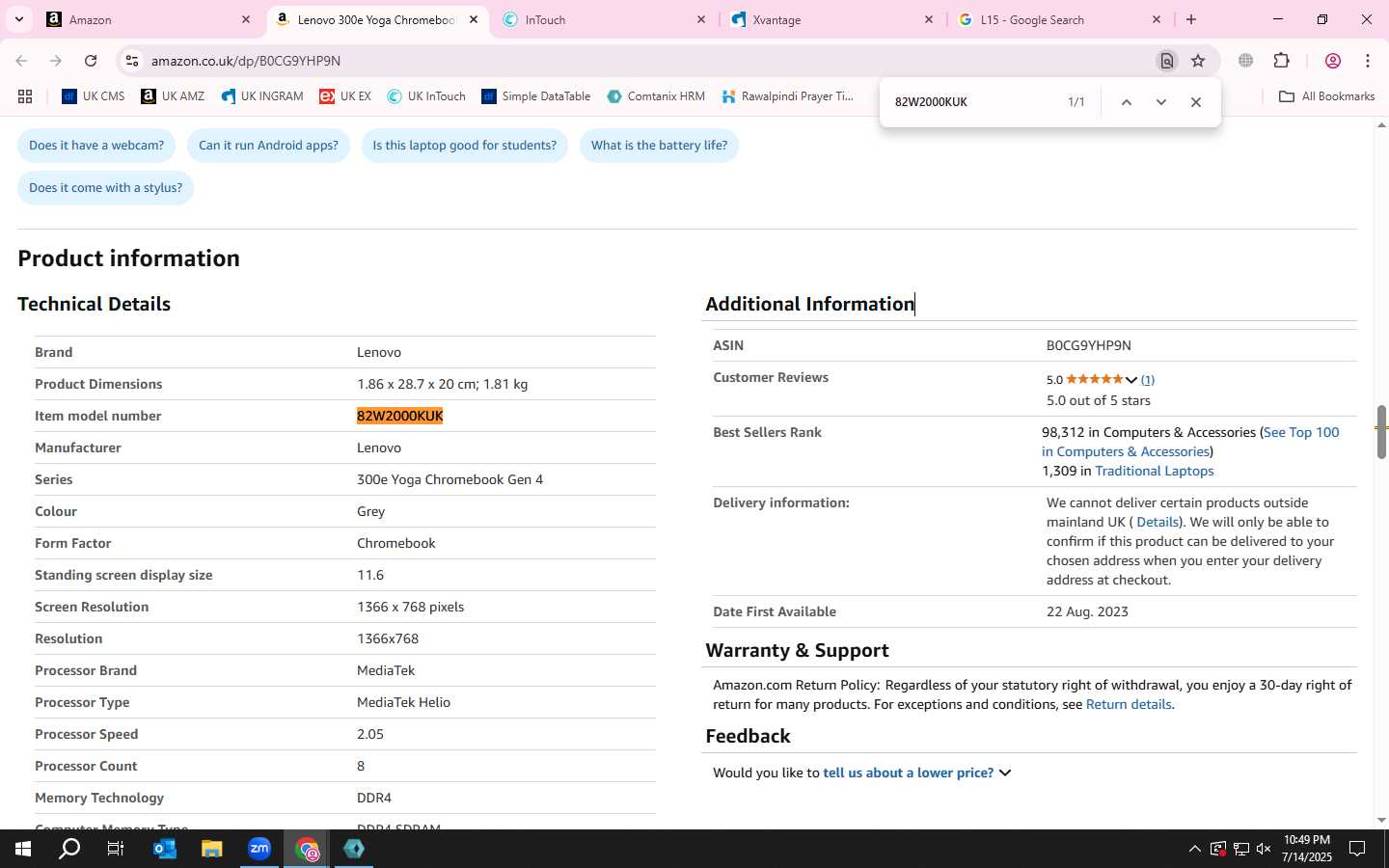Open the tab search dropdown arrow

18,19
